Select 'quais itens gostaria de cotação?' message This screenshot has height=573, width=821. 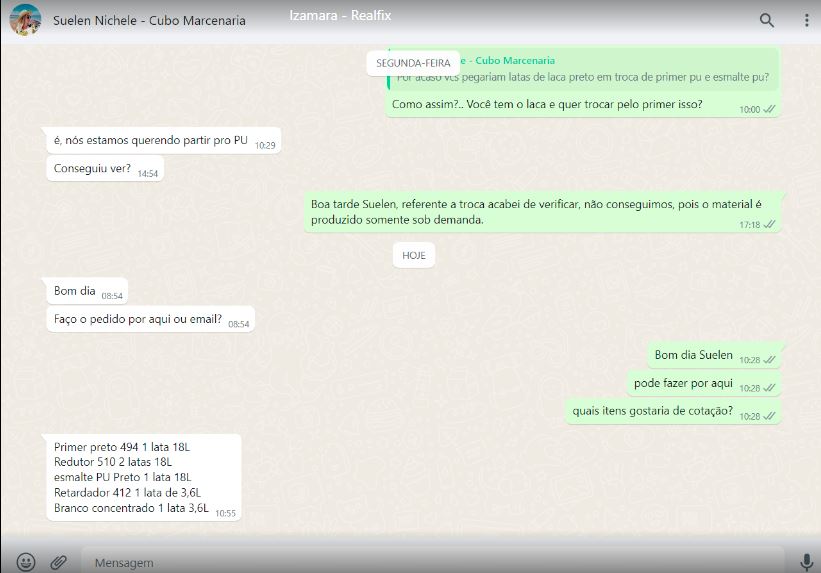tap(652, 411)
